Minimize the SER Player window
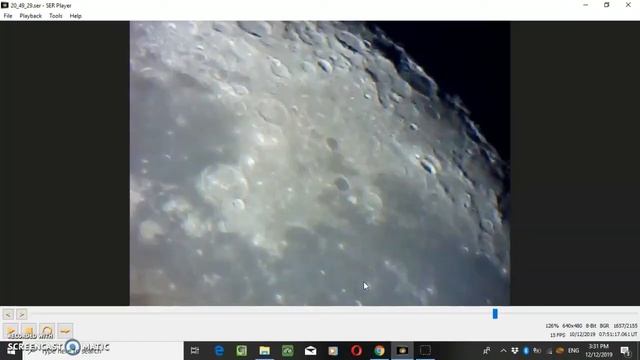640x360 pixels. tap(585, 5)
